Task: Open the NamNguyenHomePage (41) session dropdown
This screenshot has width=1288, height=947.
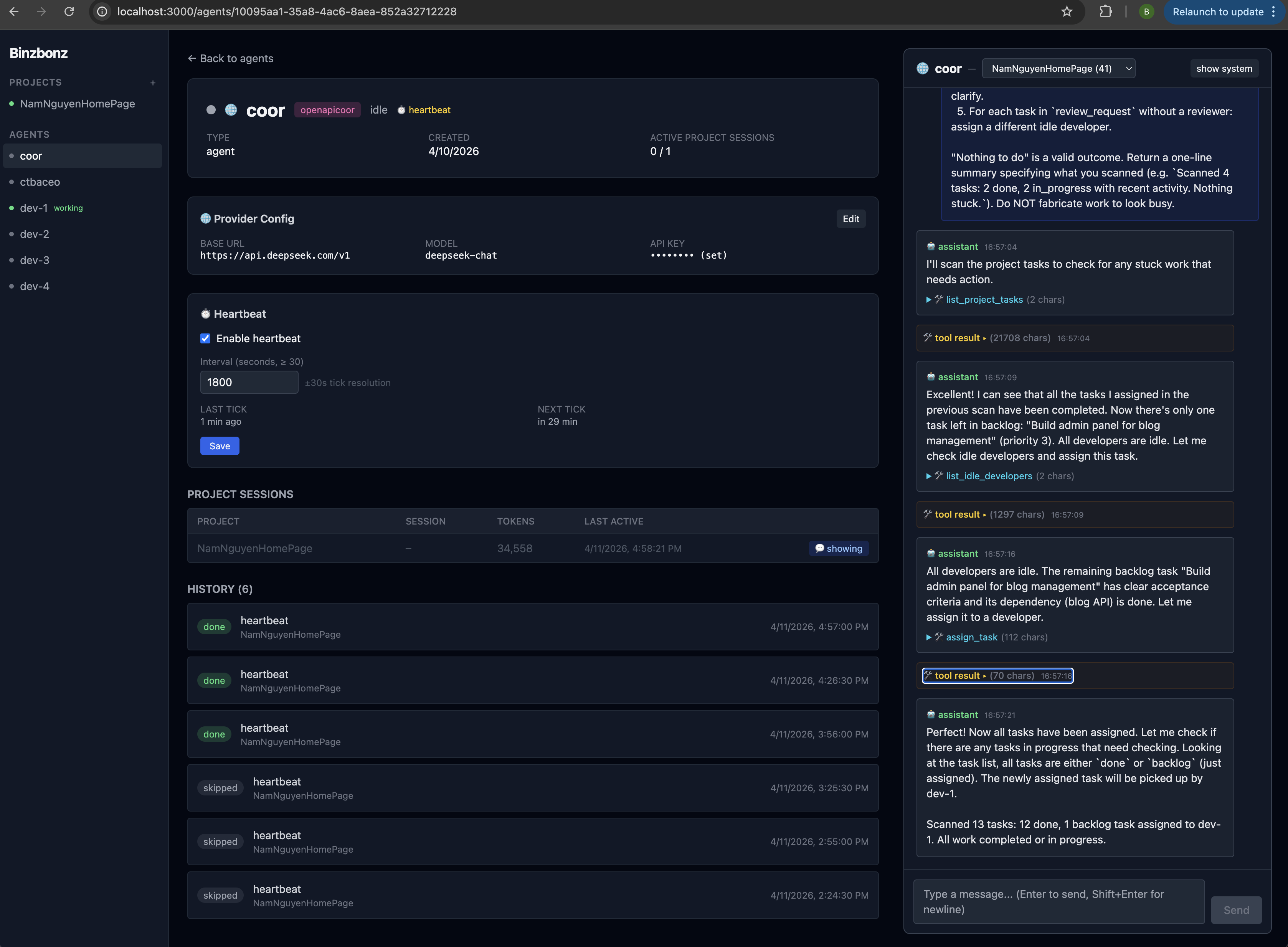Action: pyautogui.click(x=1058, y=68)
